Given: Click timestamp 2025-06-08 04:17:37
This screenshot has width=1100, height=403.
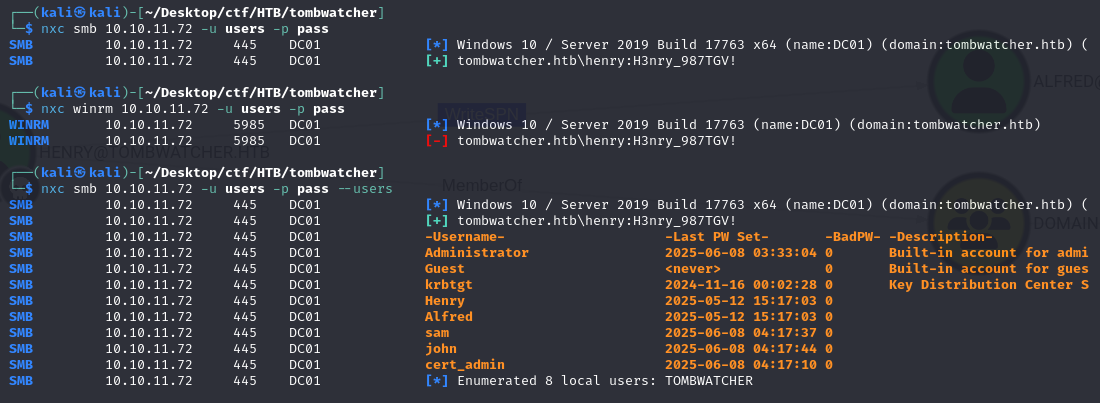Looking at the screenshot, I should [x=741, y=333].
